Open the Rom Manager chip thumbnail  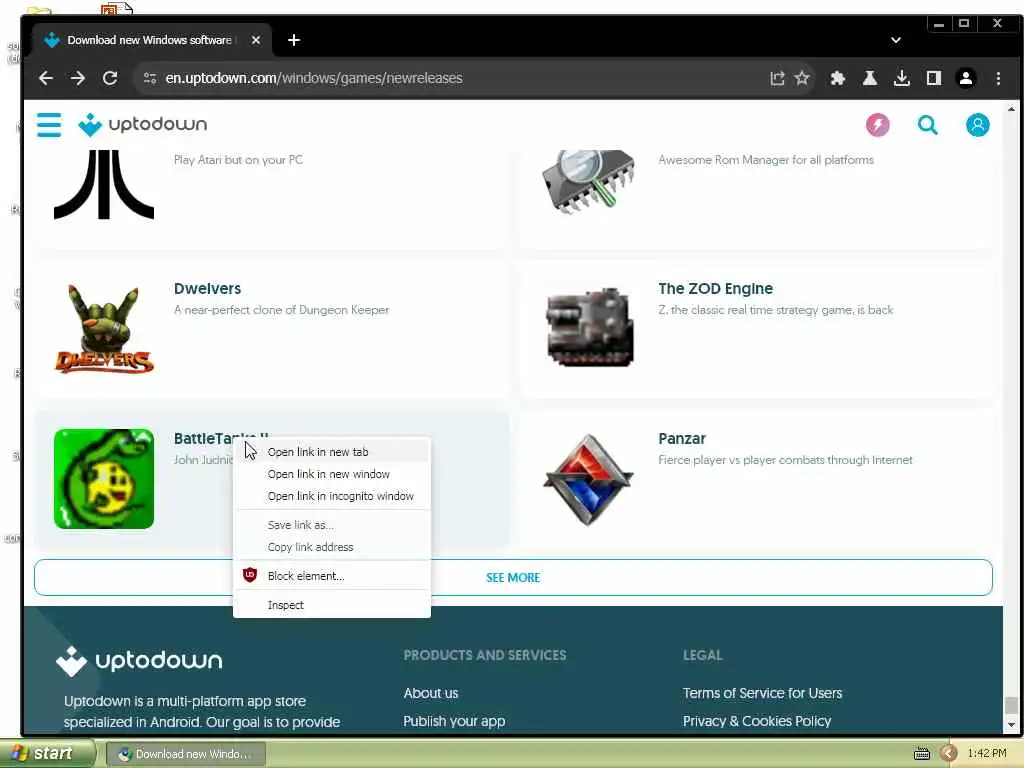pos(588,182)
